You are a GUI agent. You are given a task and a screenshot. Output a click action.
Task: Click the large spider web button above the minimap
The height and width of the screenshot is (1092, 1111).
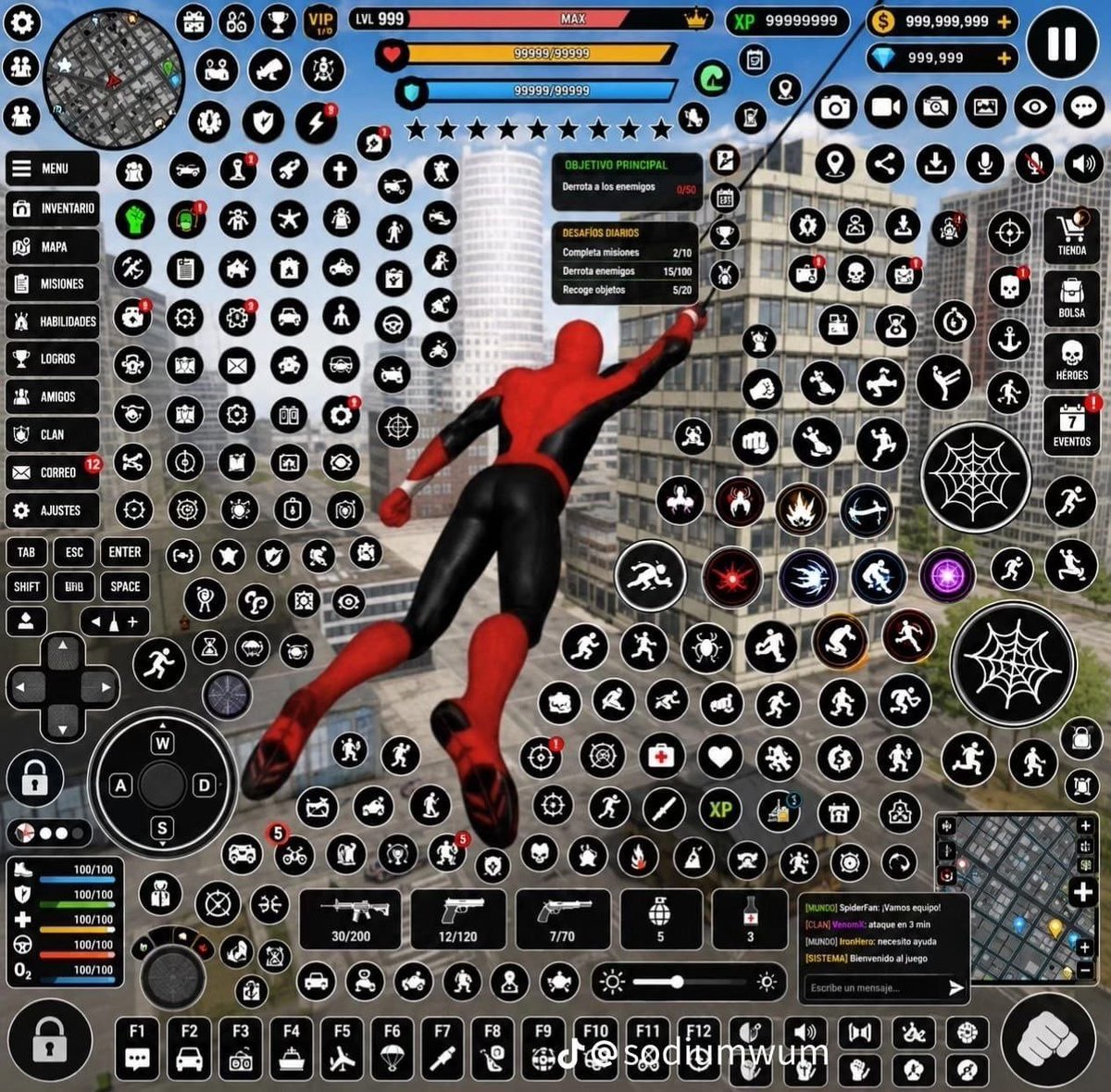point(1013,662)
